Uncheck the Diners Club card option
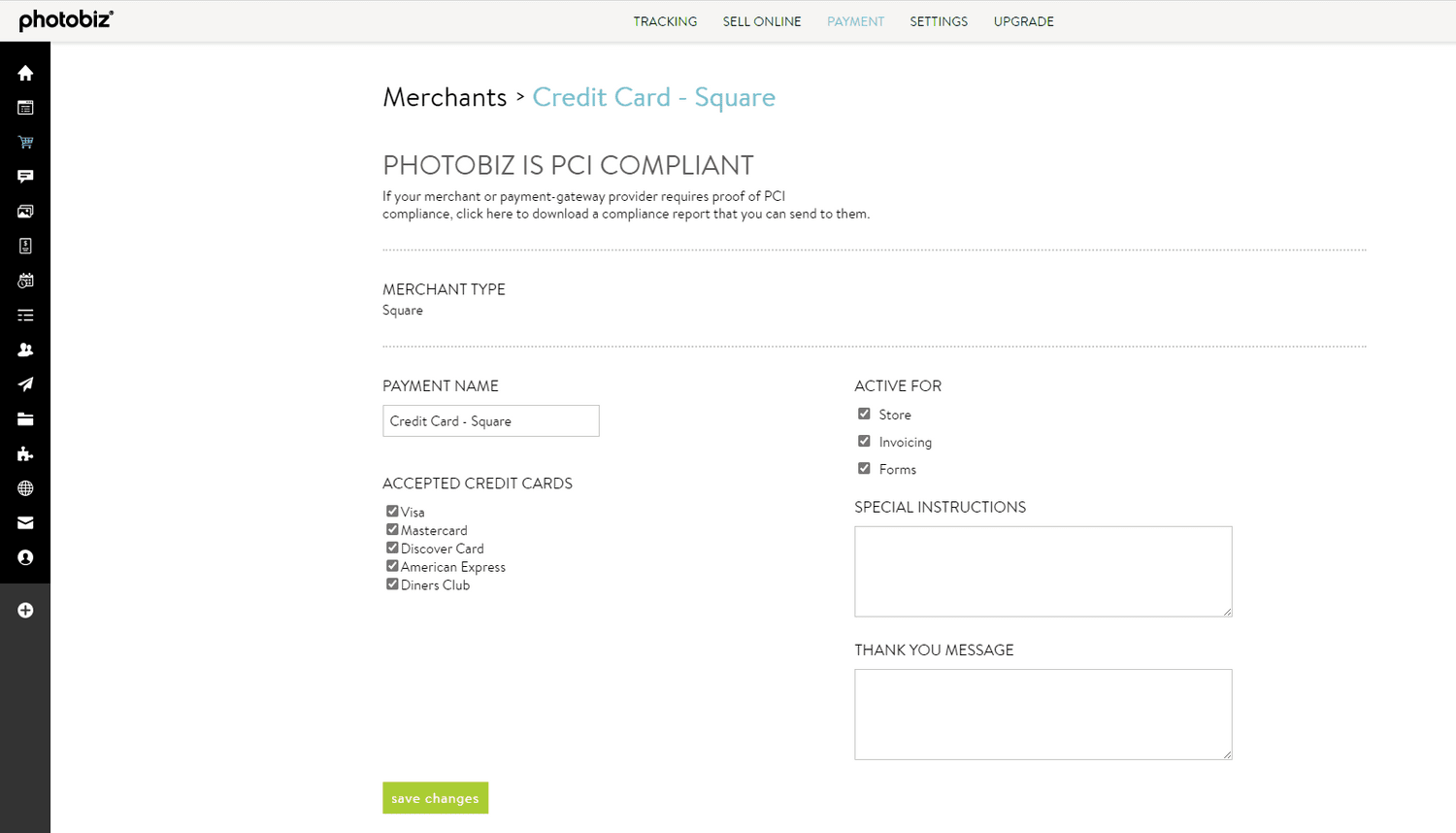 click(x=392, y=583)
